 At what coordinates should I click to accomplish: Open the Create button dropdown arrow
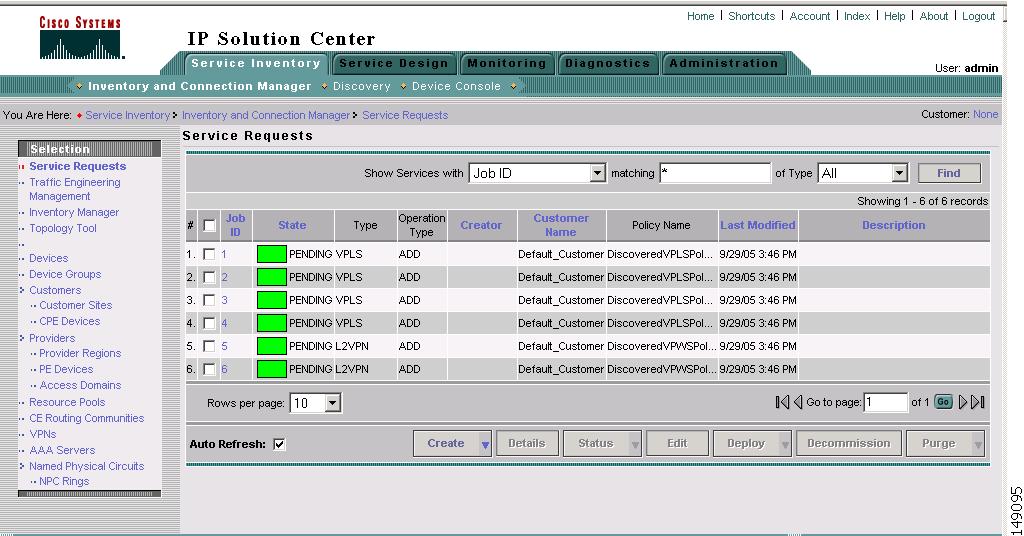tap(485, 444)
